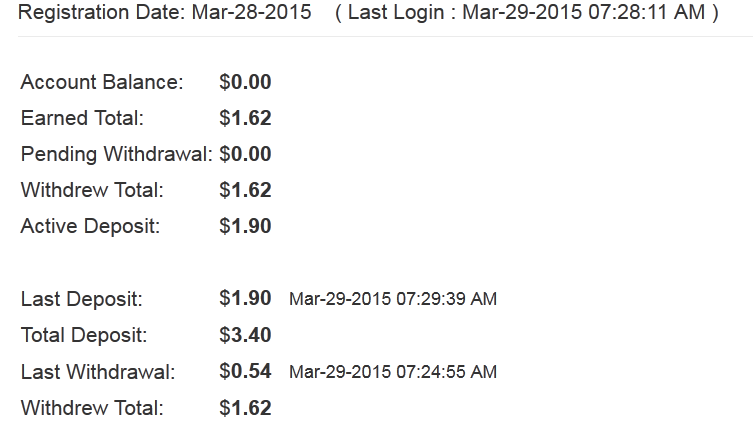Select the Earned Total label
This screenshot has width=753, height=439.
click(82, 118)
